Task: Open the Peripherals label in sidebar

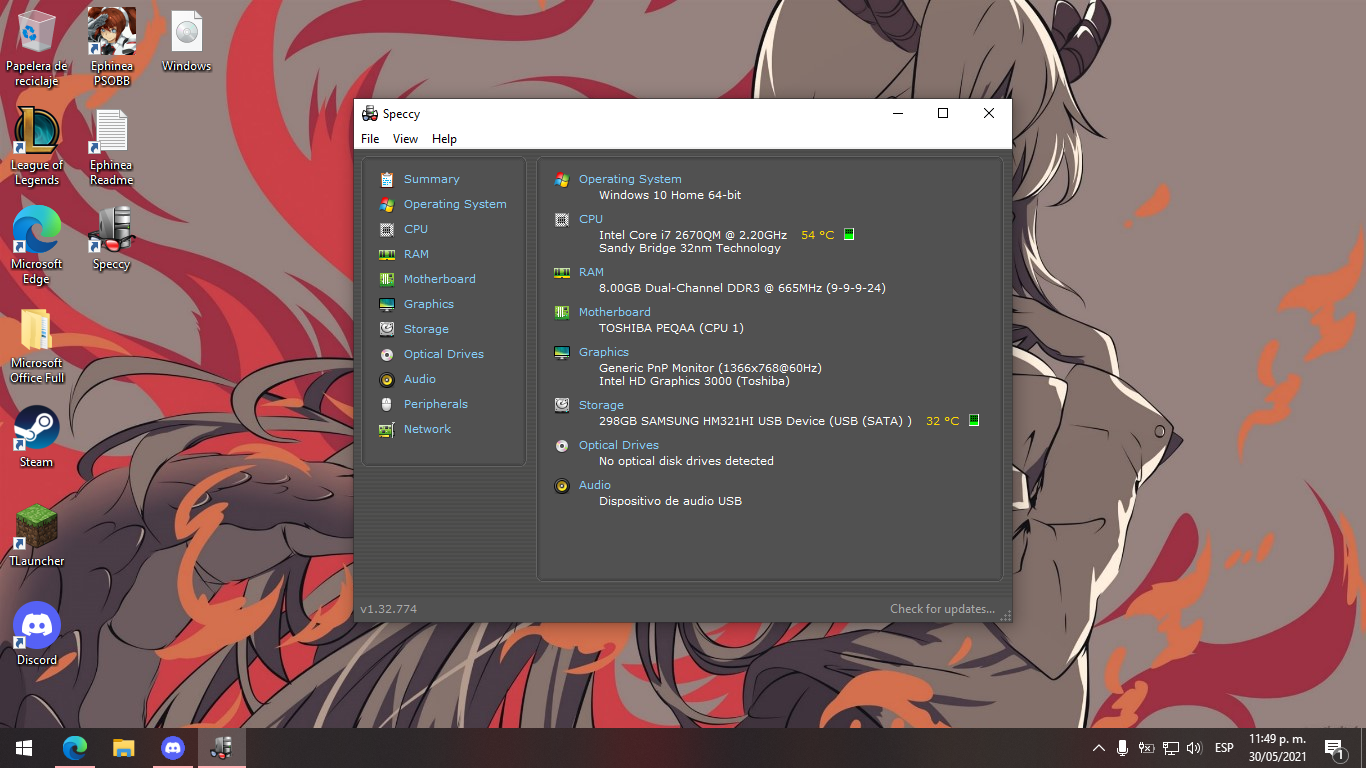Action: click(x=436, y=404)
